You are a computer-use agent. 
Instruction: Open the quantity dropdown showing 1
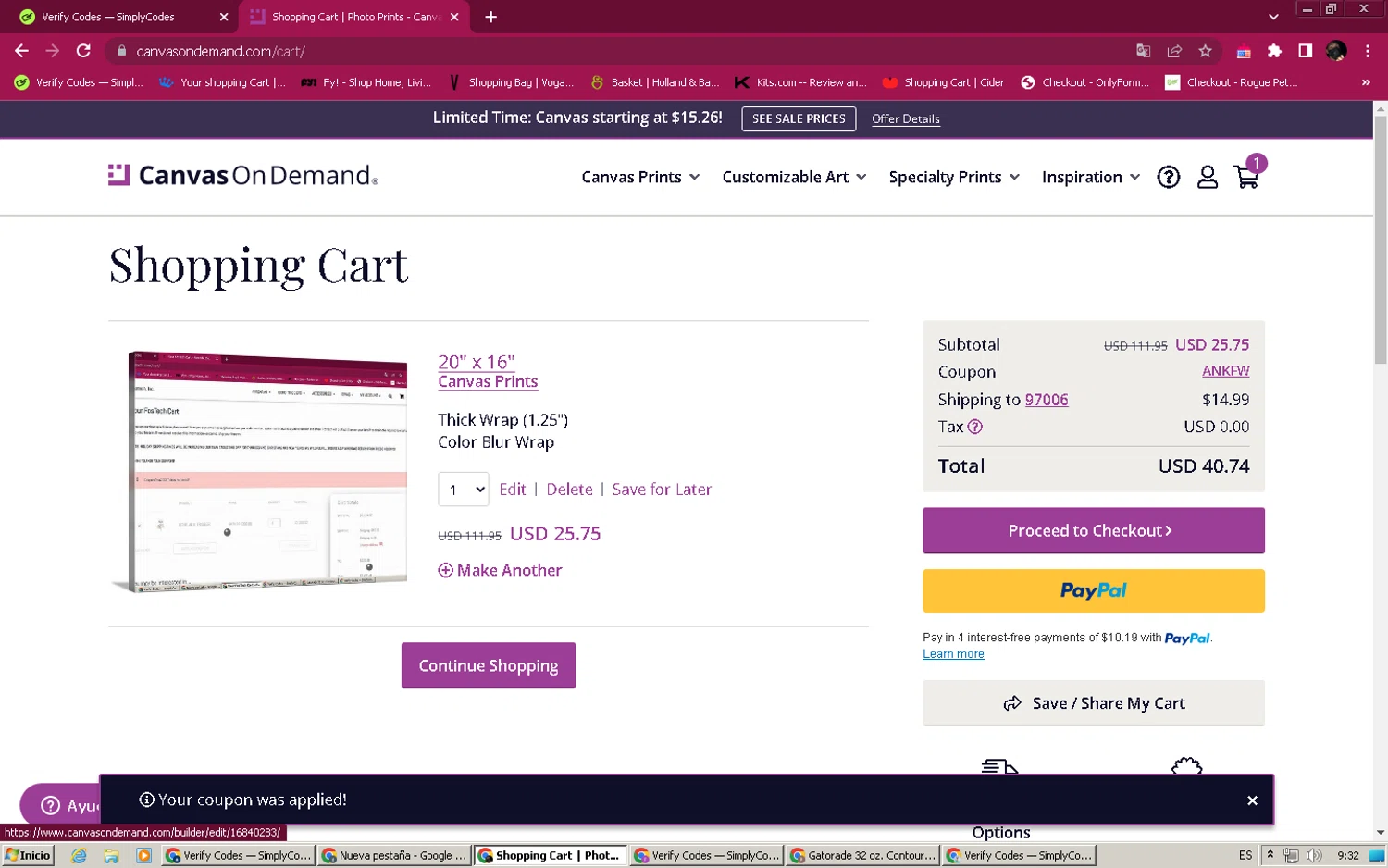(463, 490)
